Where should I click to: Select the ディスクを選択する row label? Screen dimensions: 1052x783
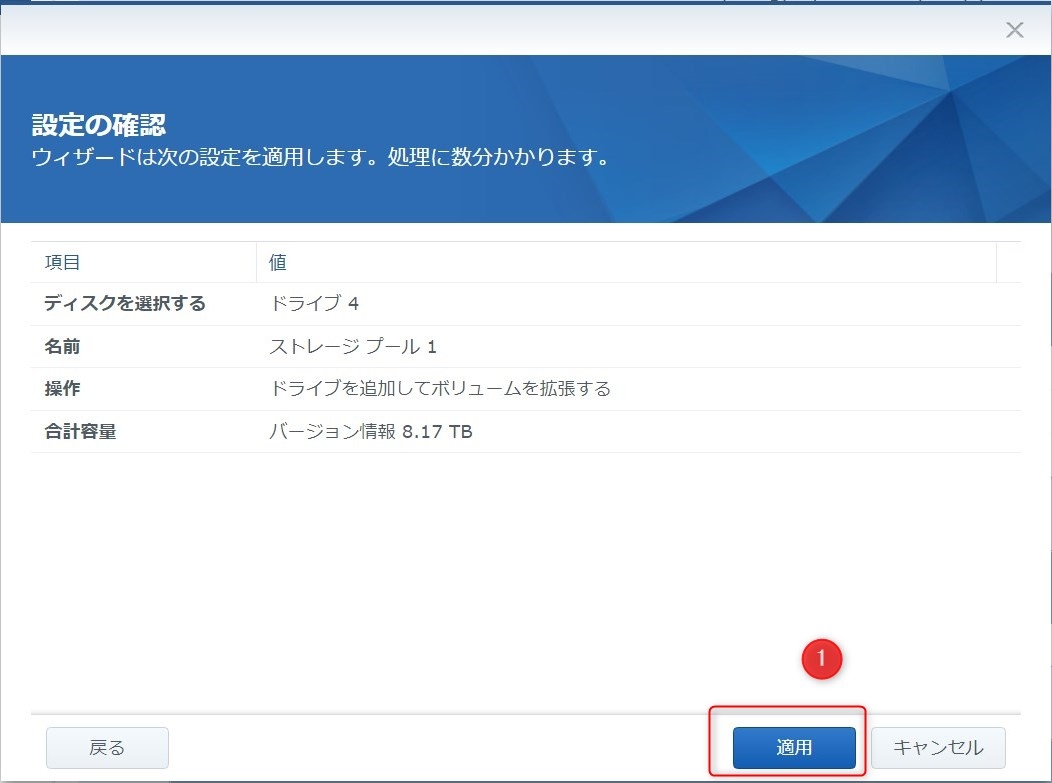125,304
